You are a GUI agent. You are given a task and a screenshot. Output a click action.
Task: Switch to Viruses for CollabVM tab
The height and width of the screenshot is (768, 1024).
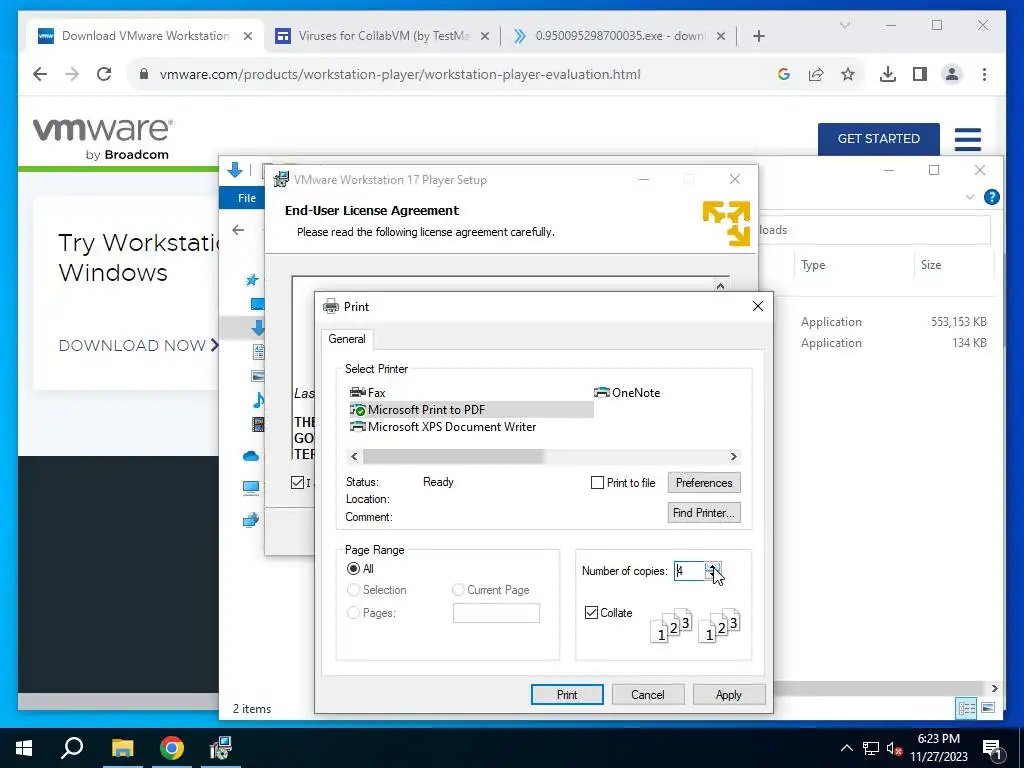[384, 36]
